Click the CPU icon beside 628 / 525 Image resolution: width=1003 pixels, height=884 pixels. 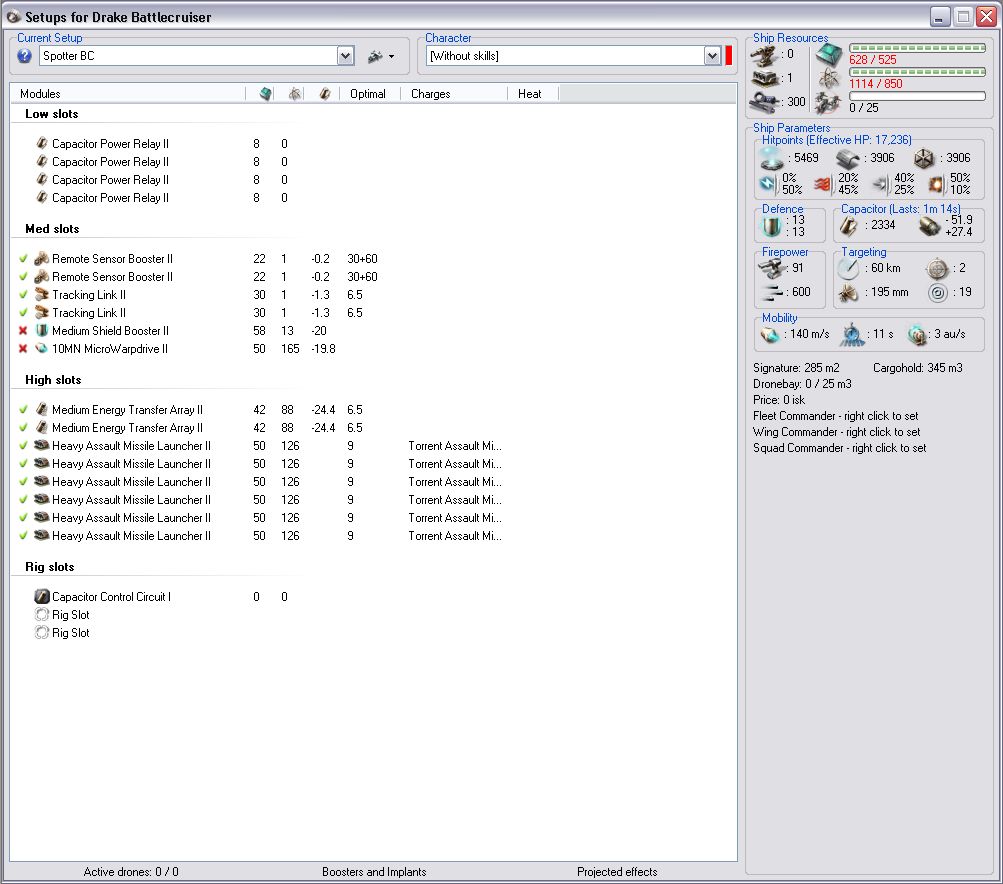pos(829,55)
